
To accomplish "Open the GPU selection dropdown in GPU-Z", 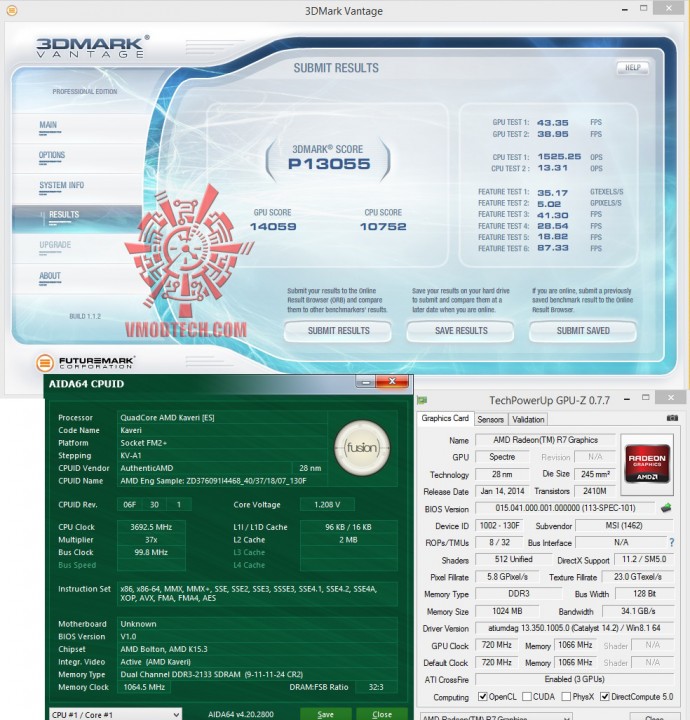I will coord(496,717).
